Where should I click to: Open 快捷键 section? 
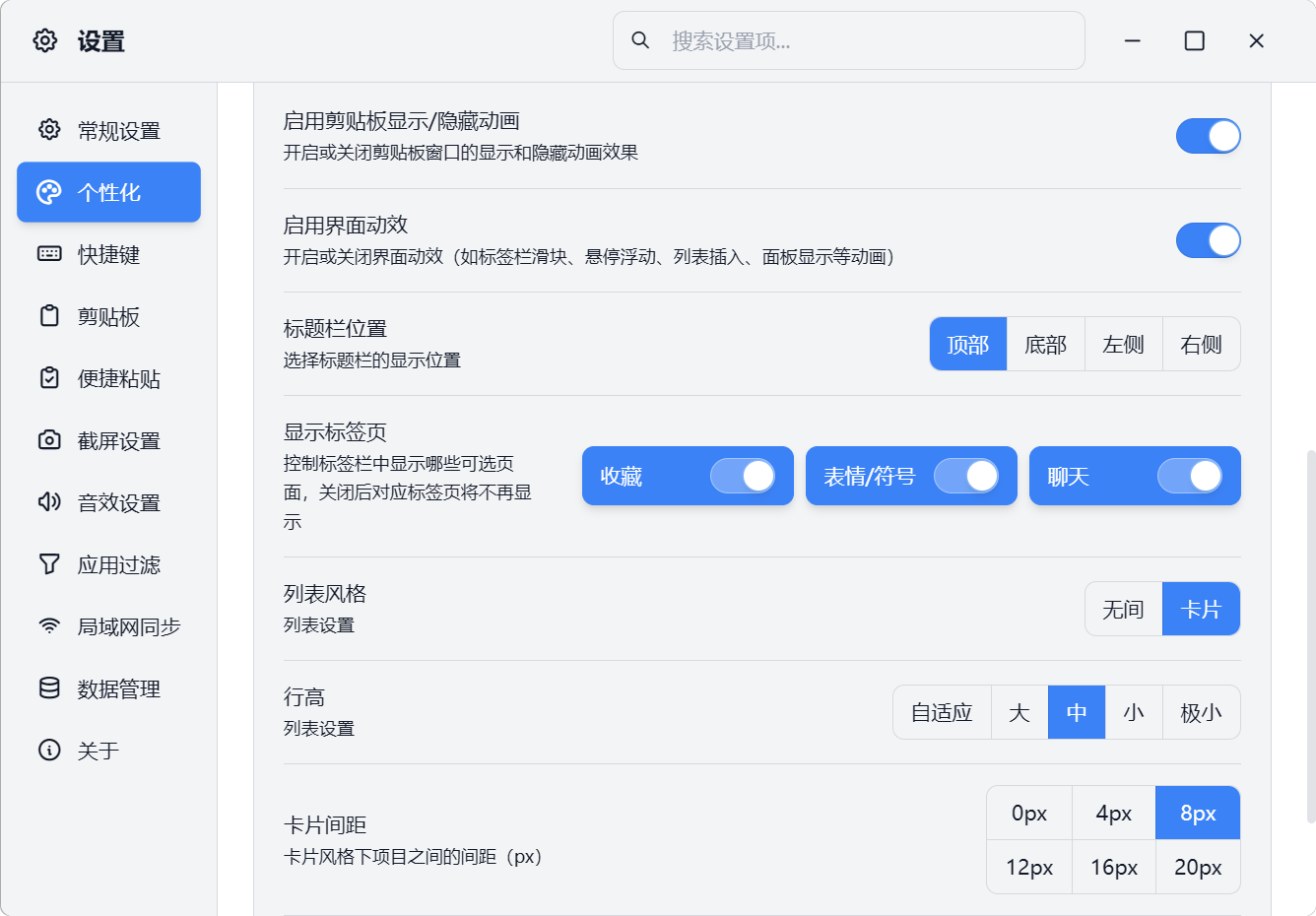pos(108,254)
